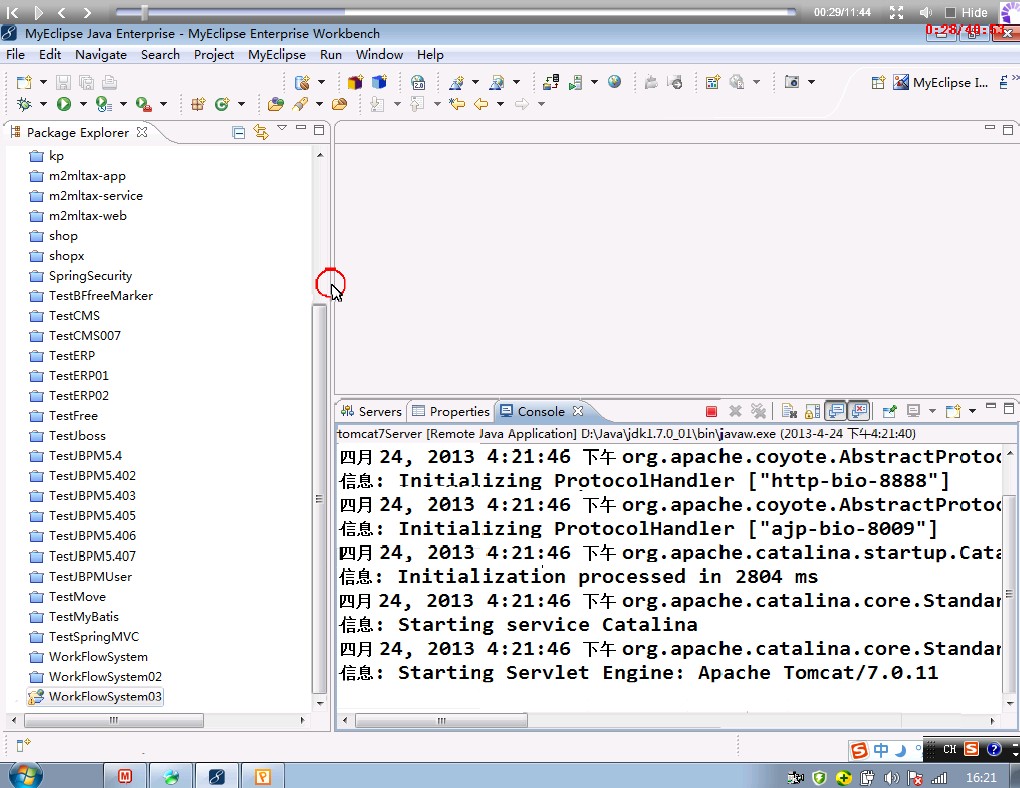Collapse all projects in Package Explorer
This screenshot has height=788, width=1020.
coord(238,131)
